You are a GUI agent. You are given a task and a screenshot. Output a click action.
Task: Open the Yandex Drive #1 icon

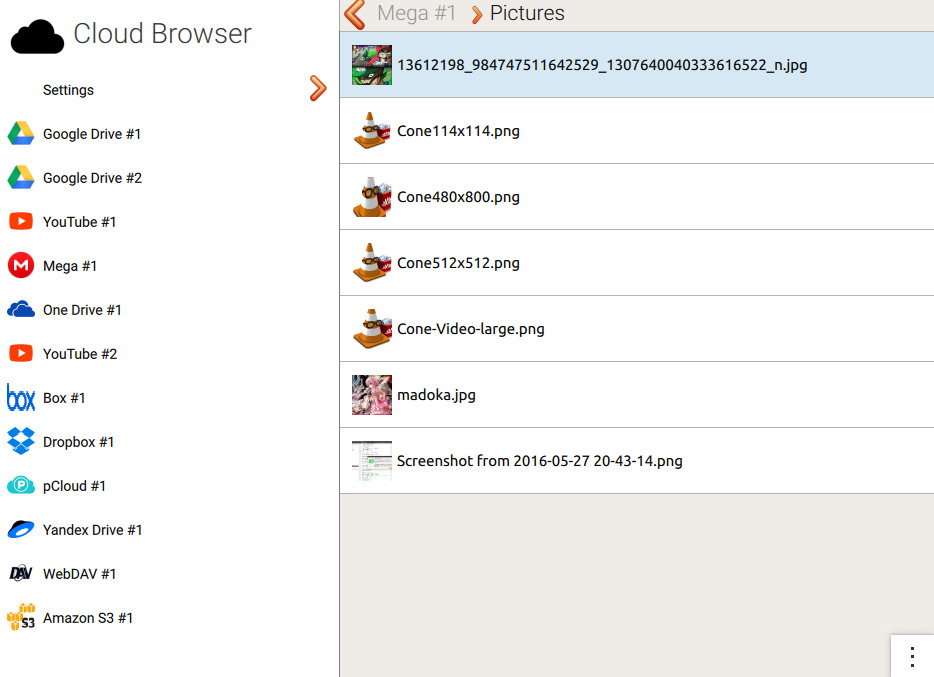(21, 529)
